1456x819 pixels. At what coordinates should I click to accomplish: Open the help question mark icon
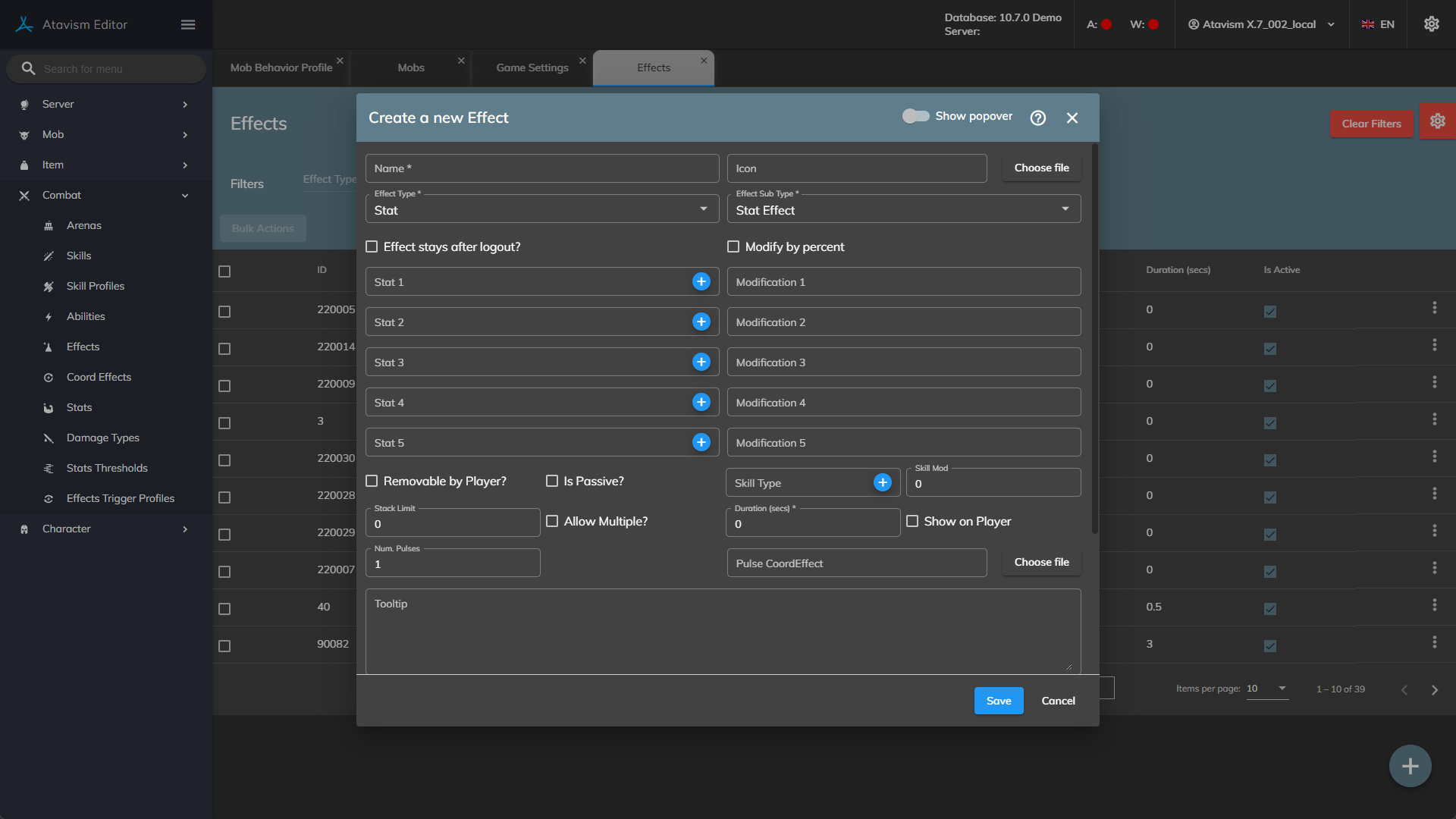pos(1037,118)
